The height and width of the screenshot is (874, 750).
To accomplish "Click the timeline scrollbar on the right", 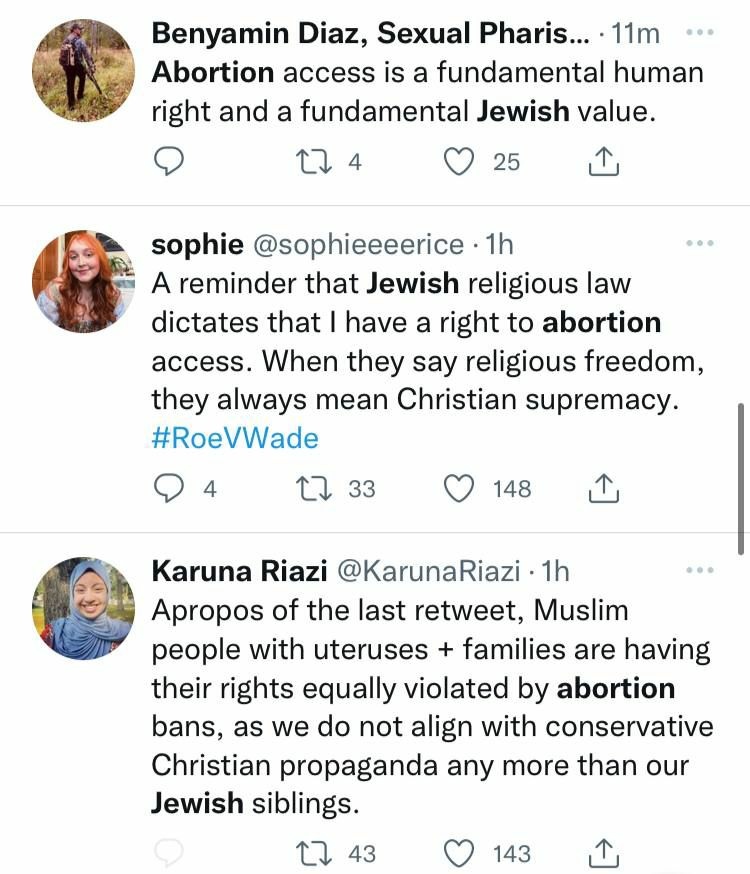I will pos(740,478).
